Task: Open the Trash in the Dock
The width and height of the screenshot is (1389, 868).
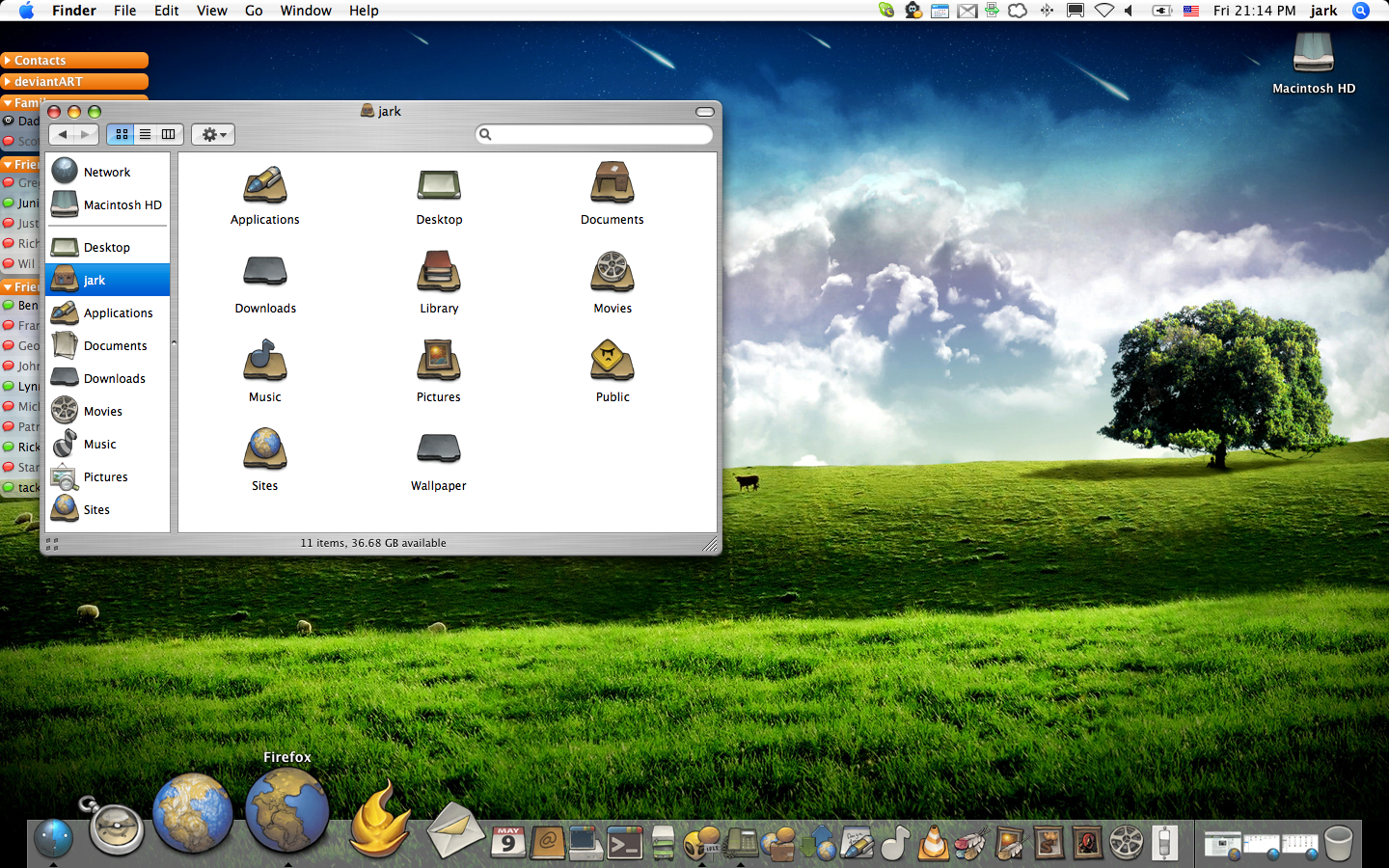Action: pyautogui.click(x=1338, y=843)
